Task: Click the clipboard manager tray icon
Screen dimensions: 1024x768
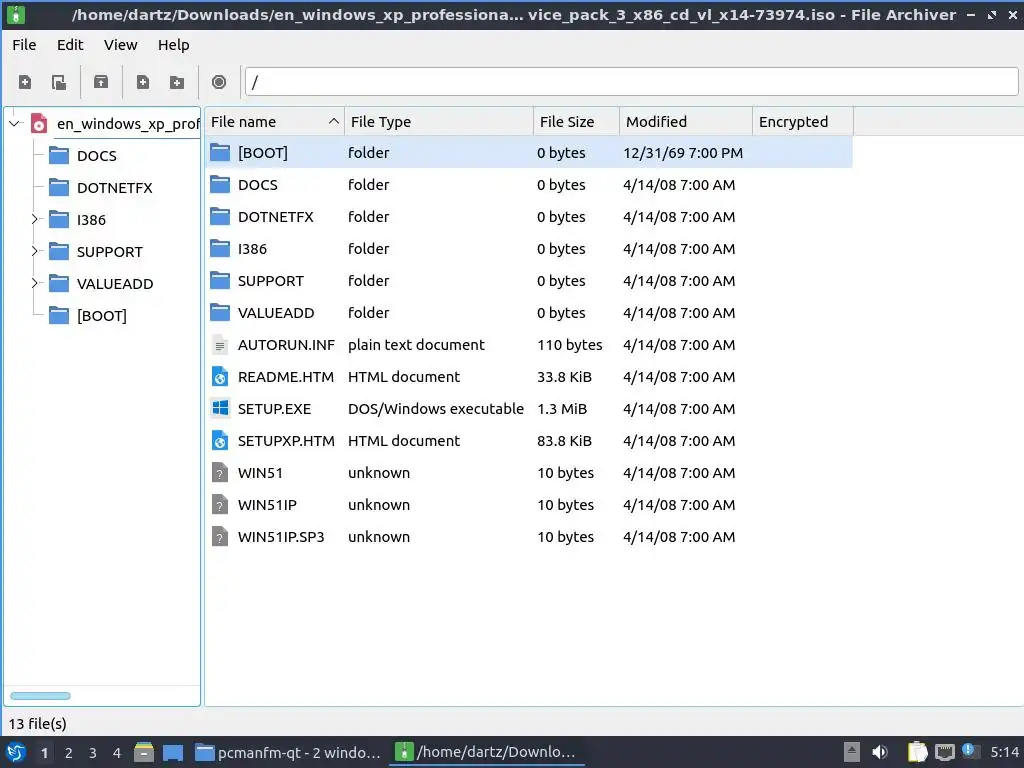Action: click(x=918, y=752)
